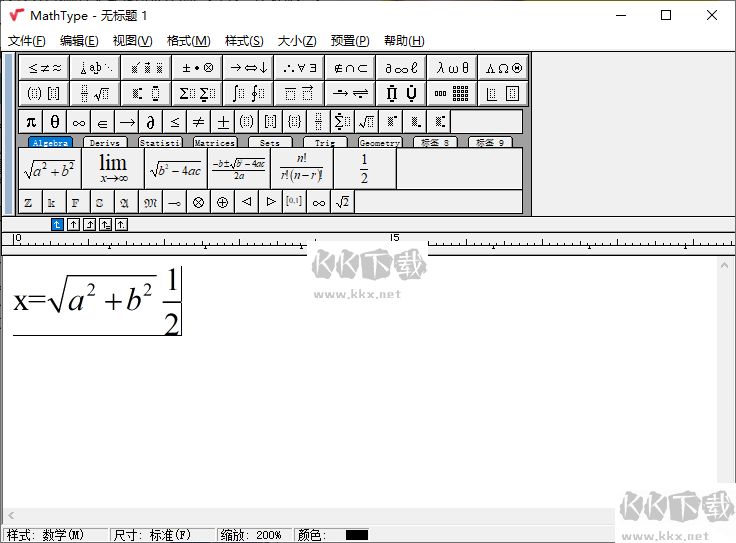
Task: Open the 编辑(E) menu
Action: tap(79, 41)
